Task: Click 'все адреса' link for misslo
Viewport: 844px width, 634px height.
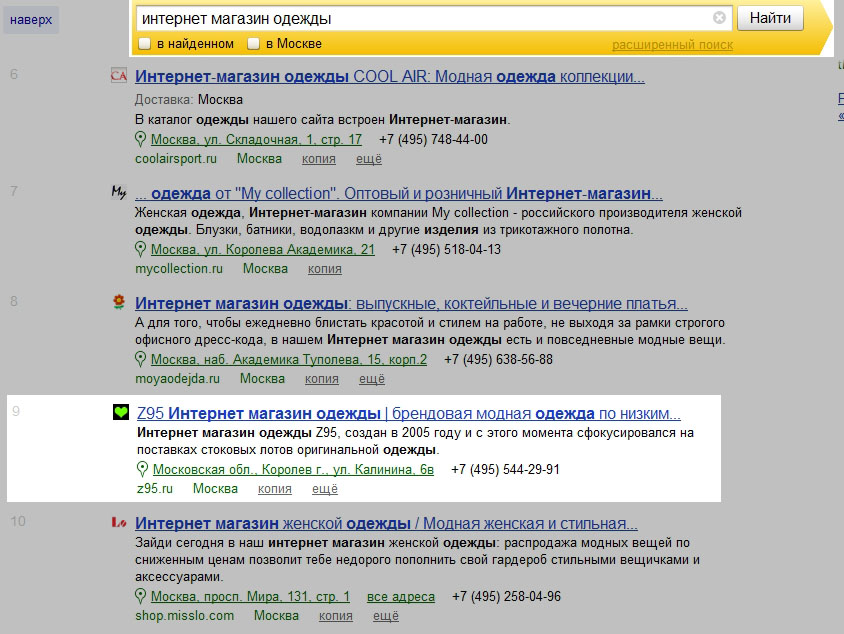Action: [x=401, y=596]
